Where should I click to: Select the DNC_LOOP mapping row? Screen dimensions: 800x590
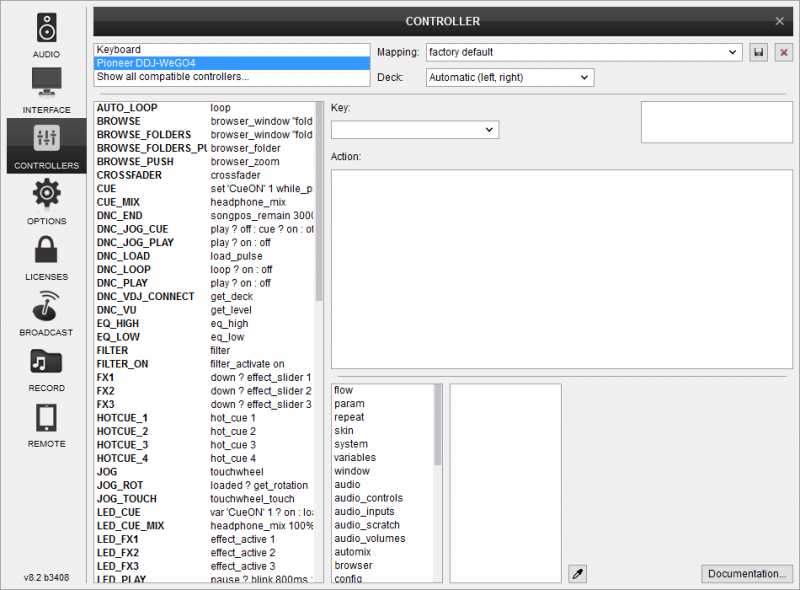pyautogui.click(x=205, y=269)
